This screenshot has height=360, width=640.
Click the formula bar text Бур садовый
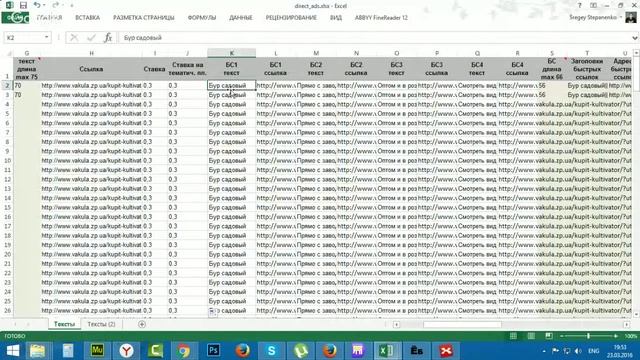click(x=142, y=38)
